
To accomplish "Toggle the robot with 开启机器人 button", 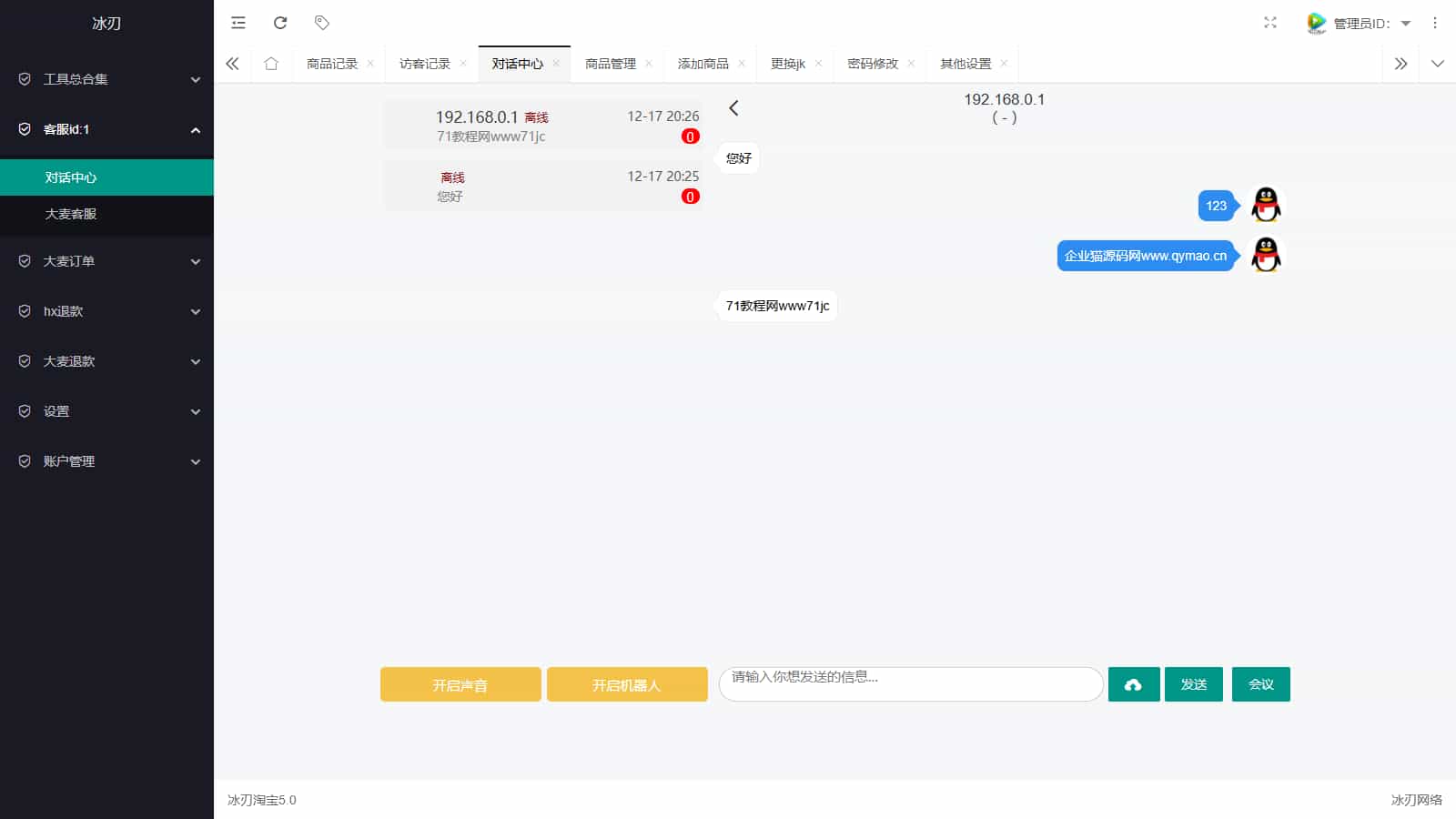I will point(627,684).
